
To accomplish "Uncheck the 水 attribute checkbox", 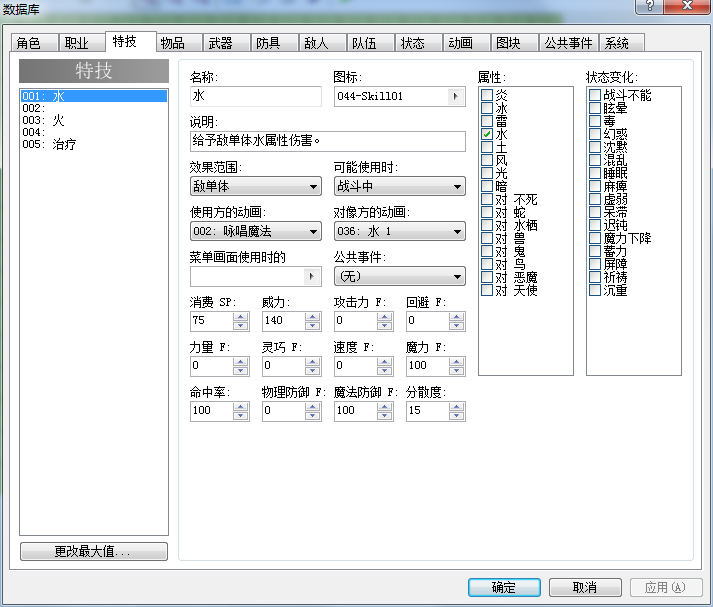I will (x=487, y=134).
